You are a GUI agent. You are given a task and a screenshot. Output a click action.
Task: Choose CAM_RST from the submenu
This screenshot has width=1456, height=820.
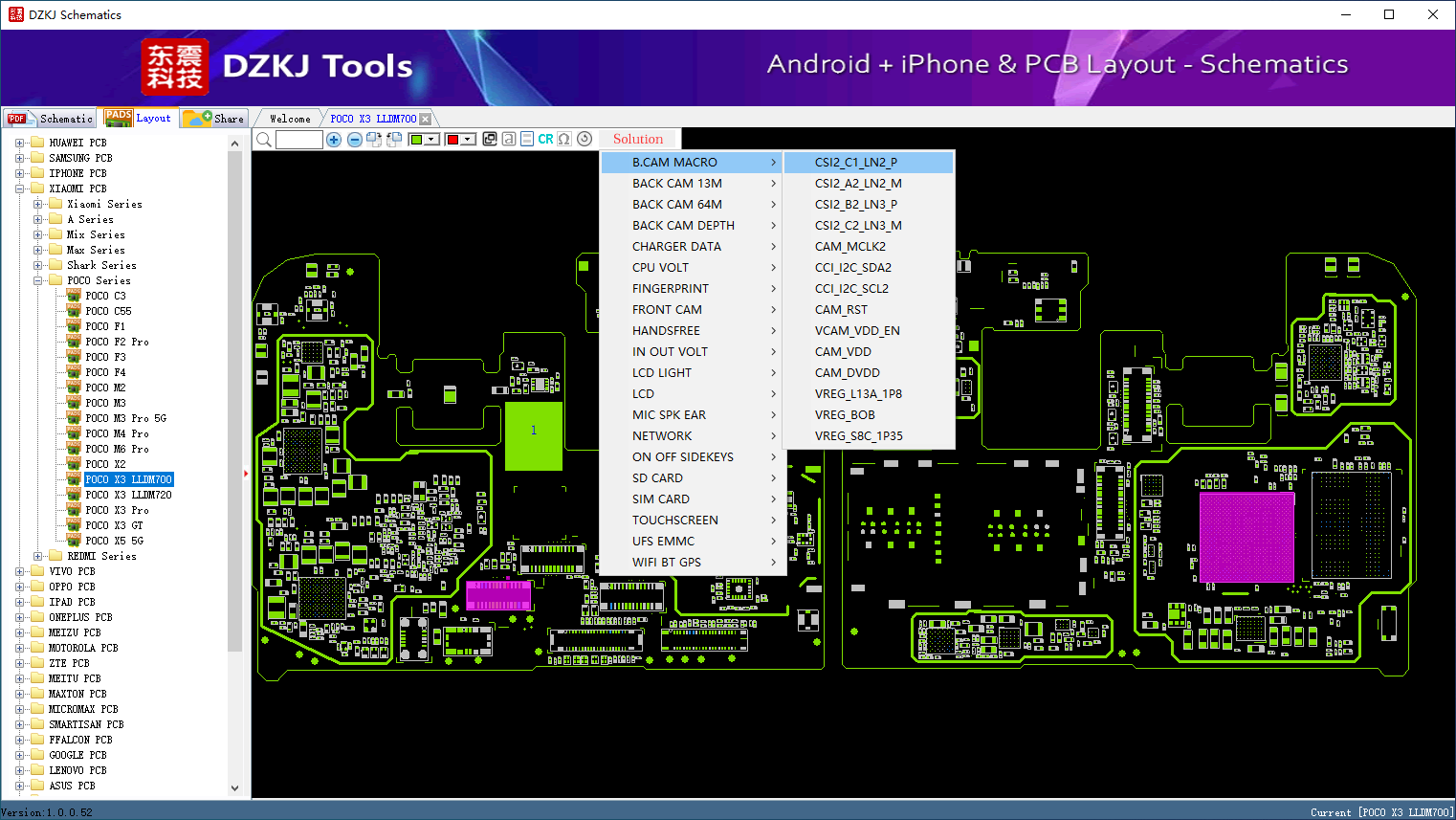pos(869,310)
